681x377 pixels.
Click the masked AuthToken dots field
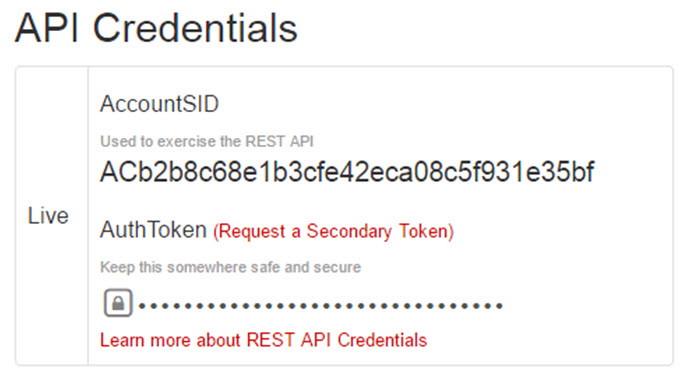point(321,306)
